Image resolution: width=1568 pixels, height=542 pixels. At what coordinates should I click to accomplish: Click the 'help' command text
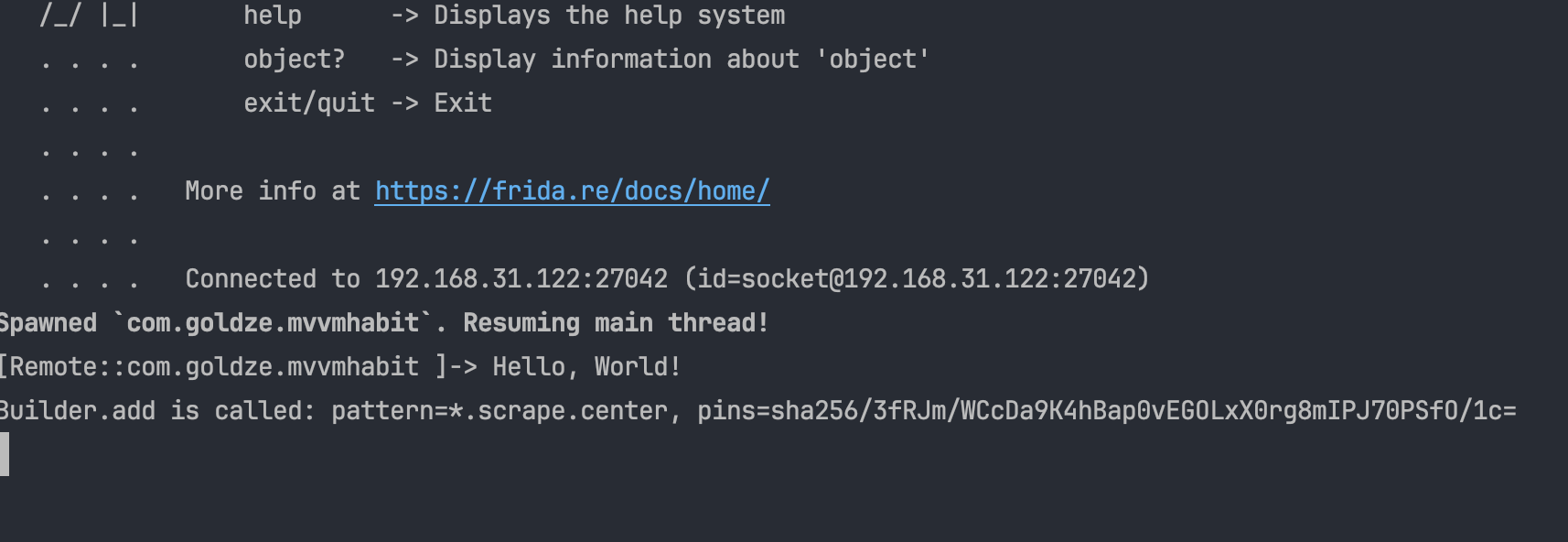pyautogui.click(x=272, y=16)
